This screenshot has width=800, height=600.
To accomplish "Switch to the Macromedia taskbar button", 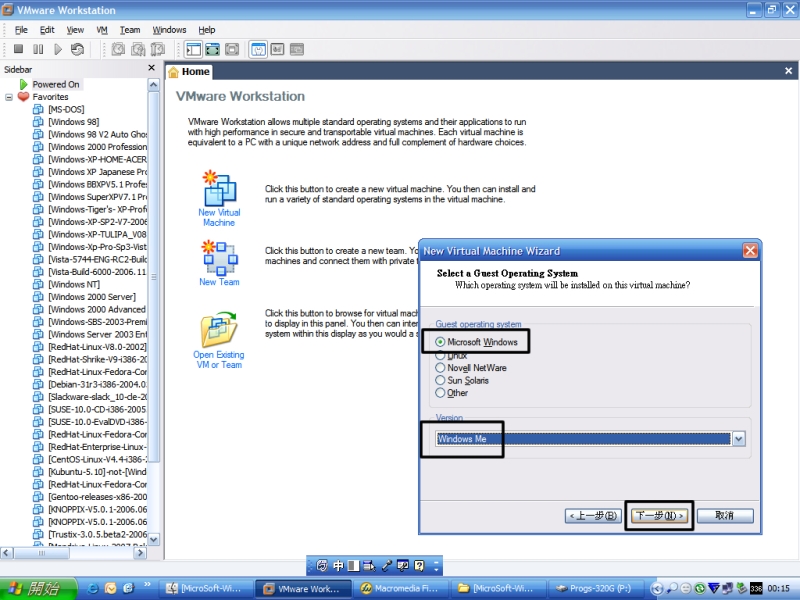I will pyautogui.click(x=401, y=588).
